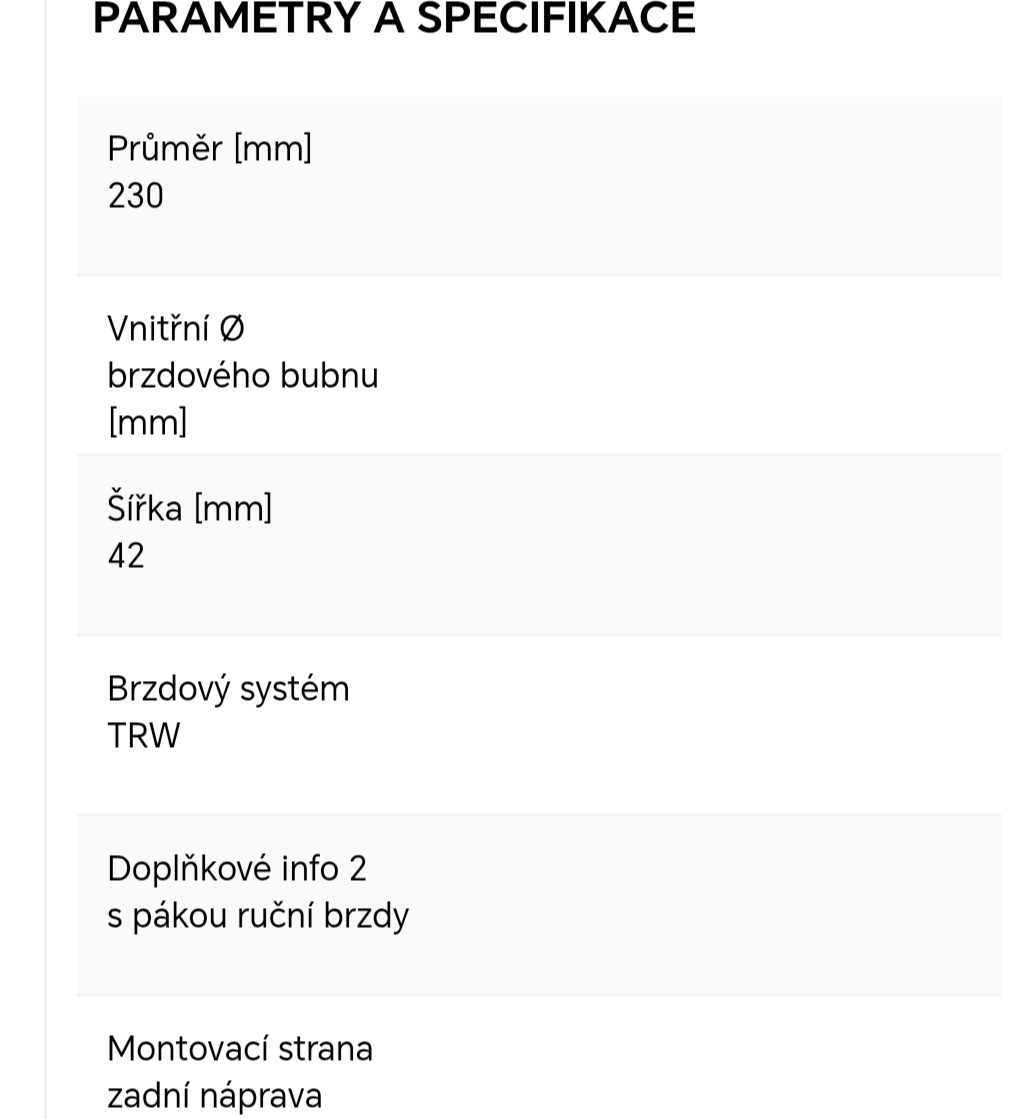
Task: Select the Doplňkové info 2 label
Action: (x=237, y=868)
